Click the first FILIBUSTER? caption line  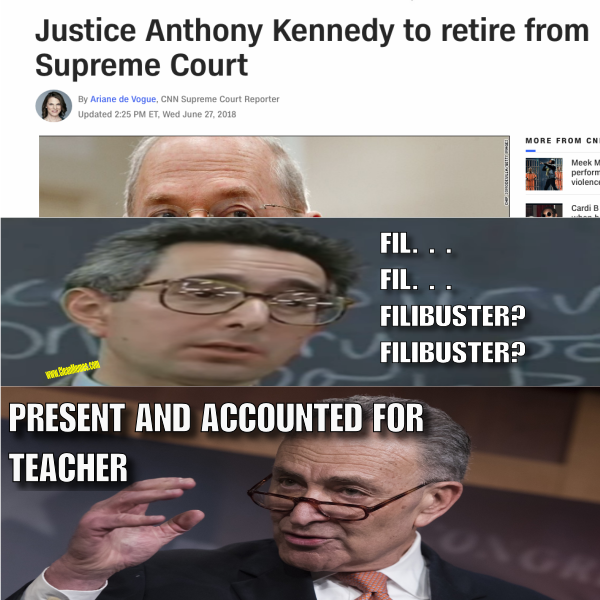(453, 316)
